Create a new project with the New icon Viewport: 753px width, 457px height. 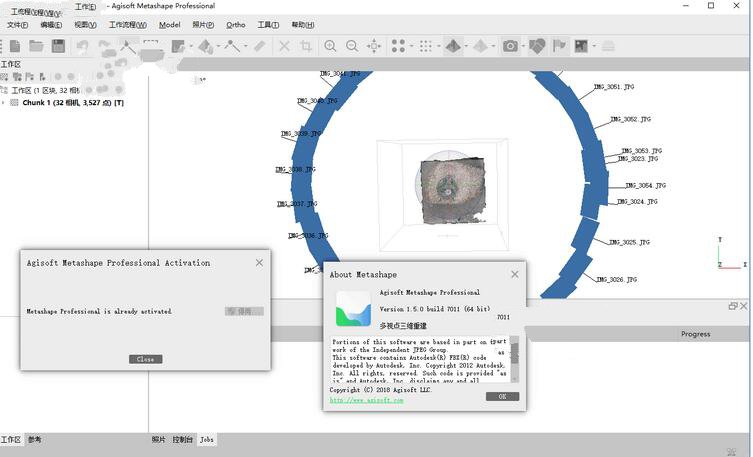point(15,46)
